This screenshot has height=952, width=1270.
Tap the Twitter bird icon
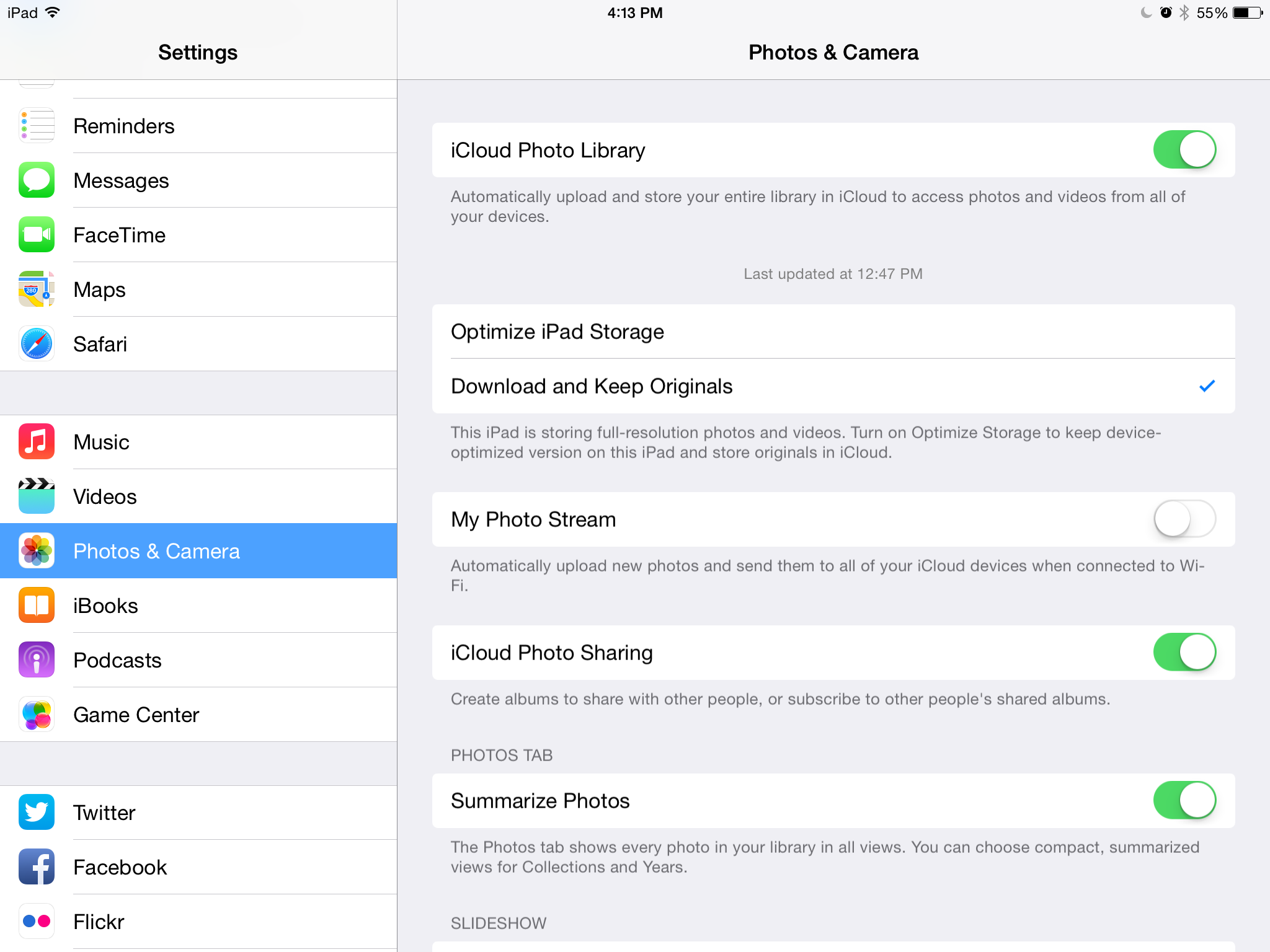point(37,813)
